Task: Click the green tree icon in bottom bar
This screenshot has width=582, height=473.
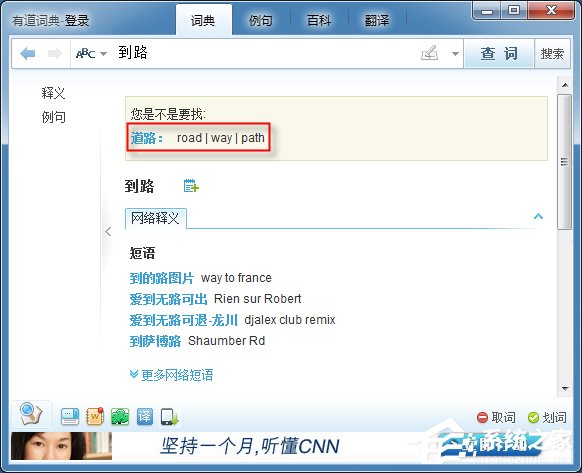Action: pos(120,416)
